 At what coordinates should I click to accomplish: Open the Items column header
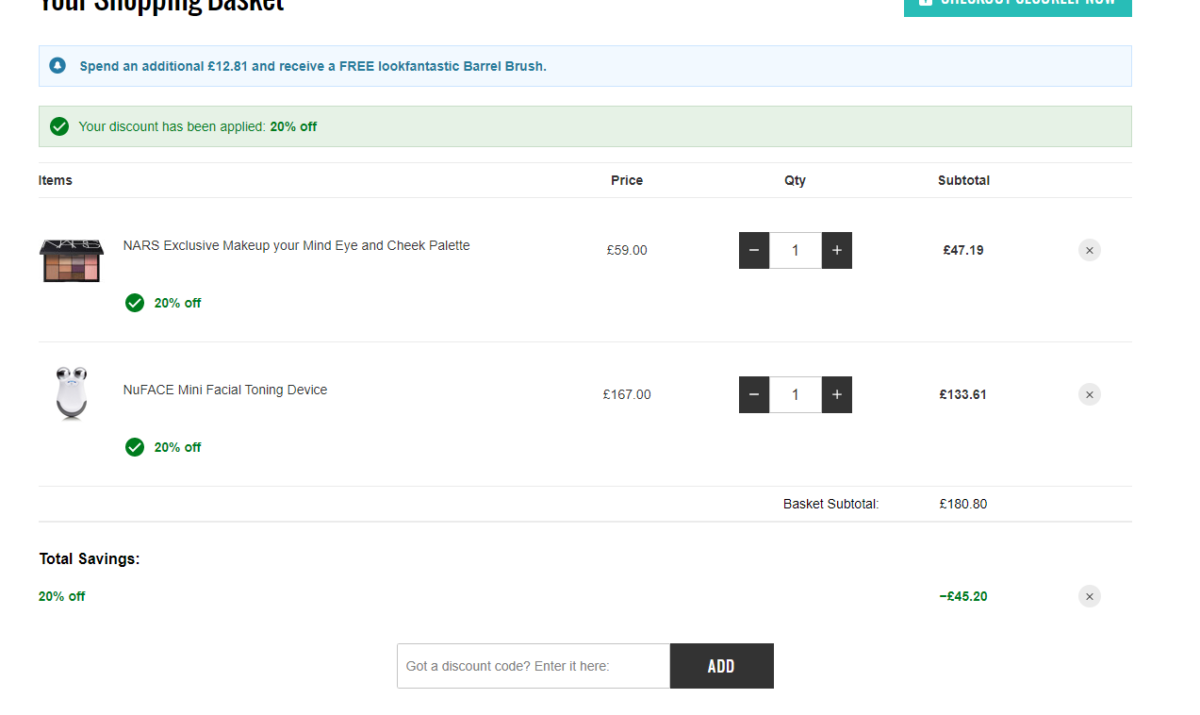coord(55,180)
